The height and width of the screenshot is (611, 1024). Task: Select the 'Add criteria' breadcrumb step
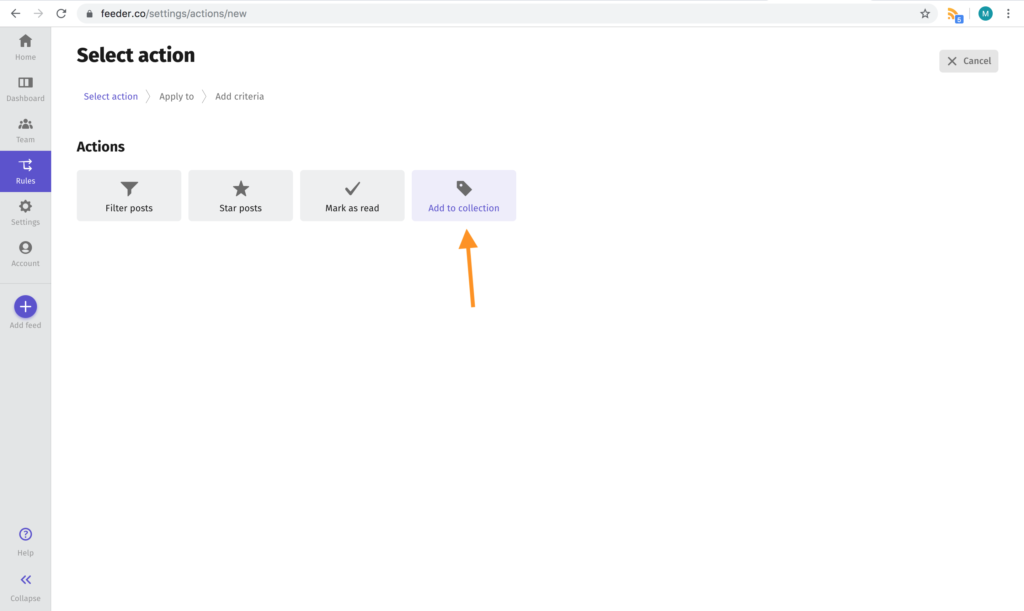(x=240, y=96)
